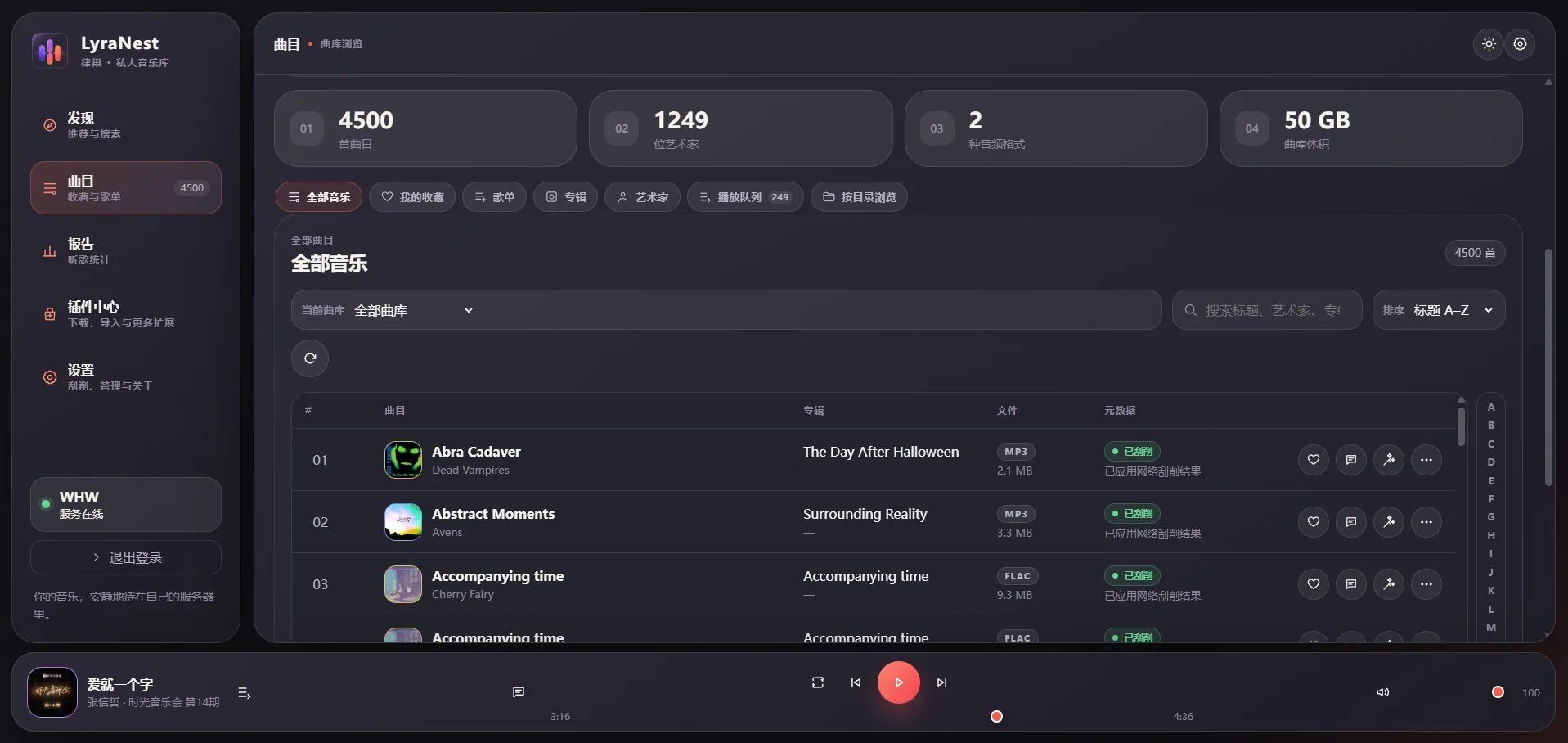Focus the search field for titles and artists
The width and height of the screenshot is (1568, 743).
pyautogui.click(x=1267, y=310)
